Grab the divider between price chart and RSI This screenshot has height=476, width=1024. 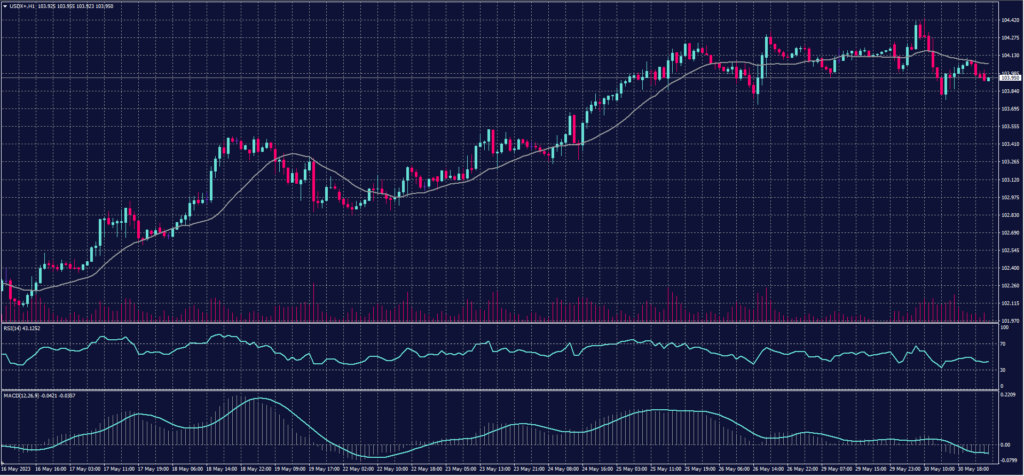pos(500,322)
